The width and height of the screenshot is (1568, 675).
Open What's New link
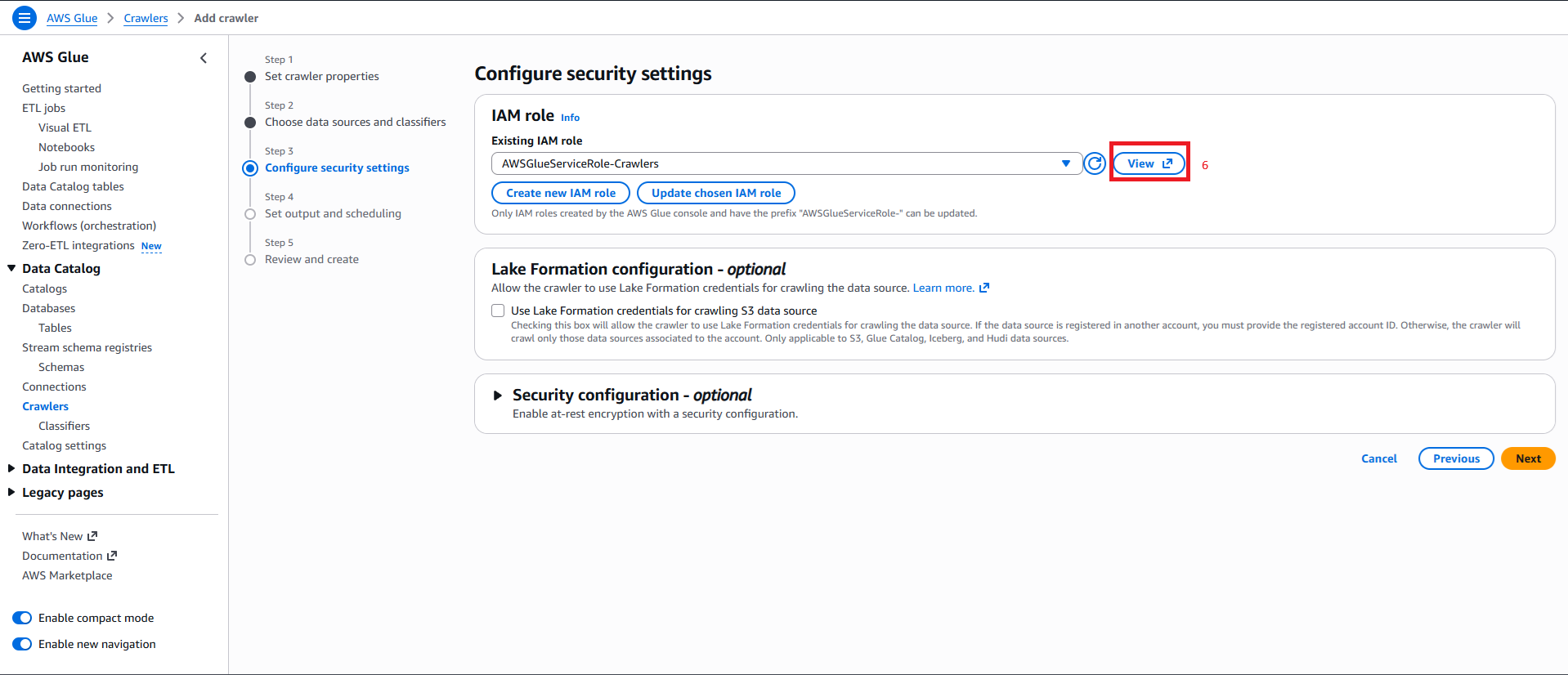(x=52, y=536)
